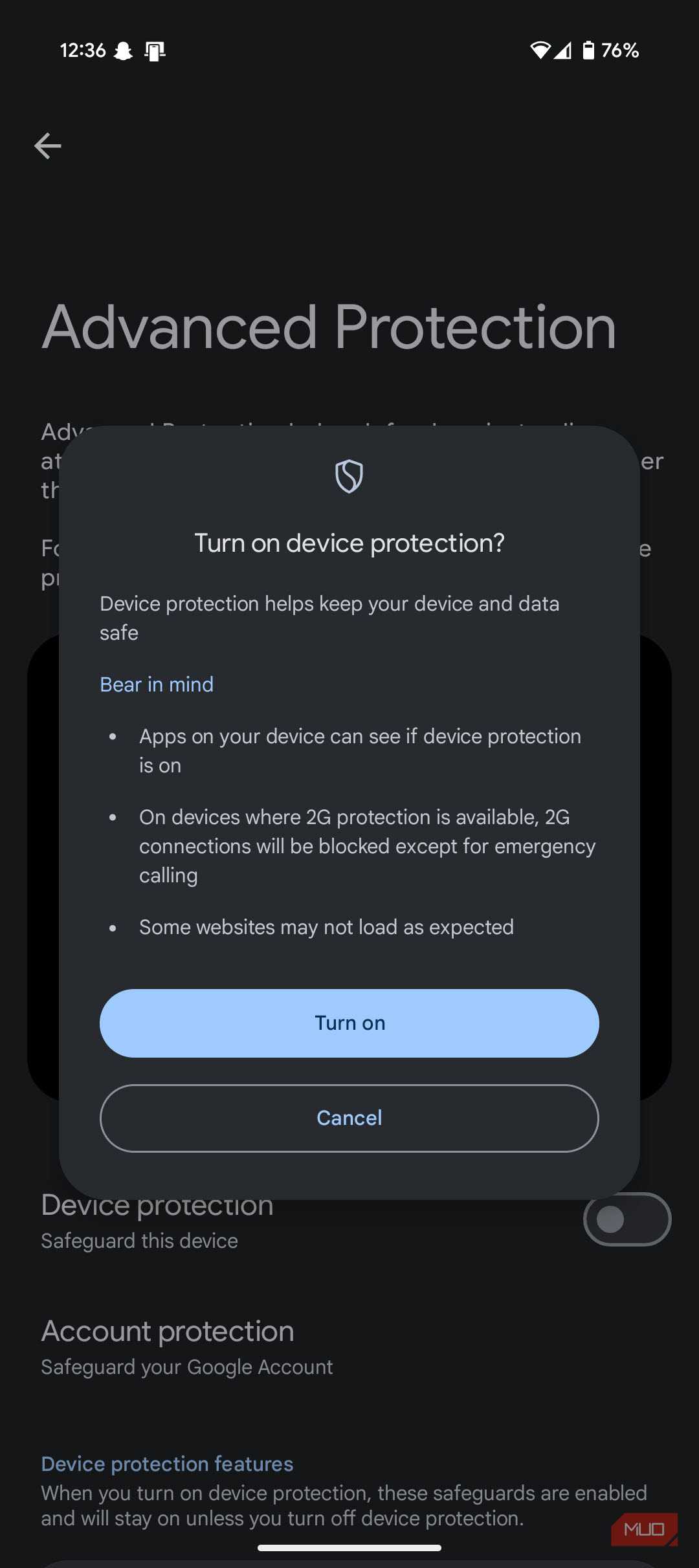Viewport: 699px width, 1568px height.
Task: Tap the Bear in mind heading
Action: 157,684
